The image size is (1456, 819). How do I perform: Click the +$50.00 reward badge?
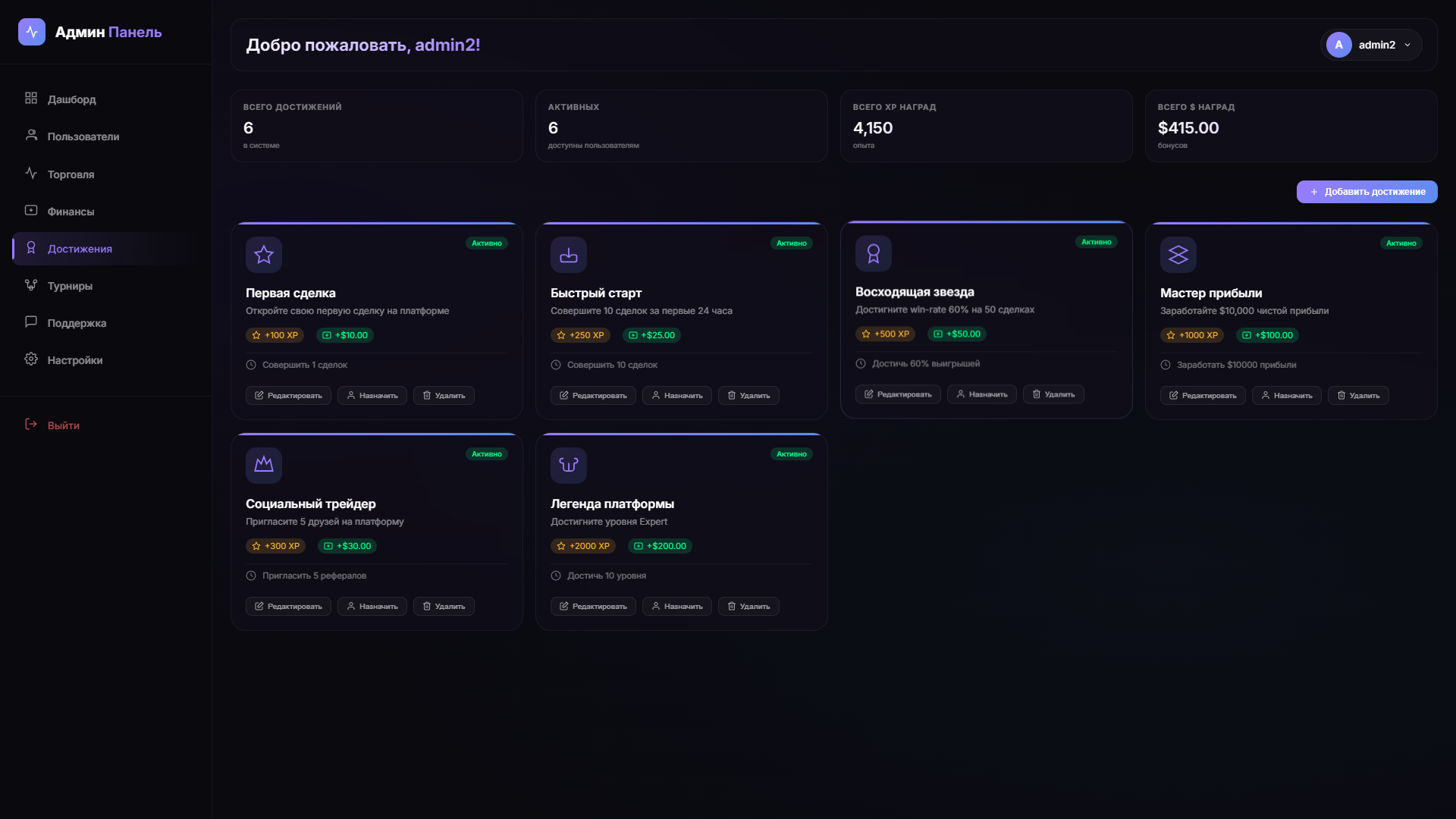(x=957, y=334)
